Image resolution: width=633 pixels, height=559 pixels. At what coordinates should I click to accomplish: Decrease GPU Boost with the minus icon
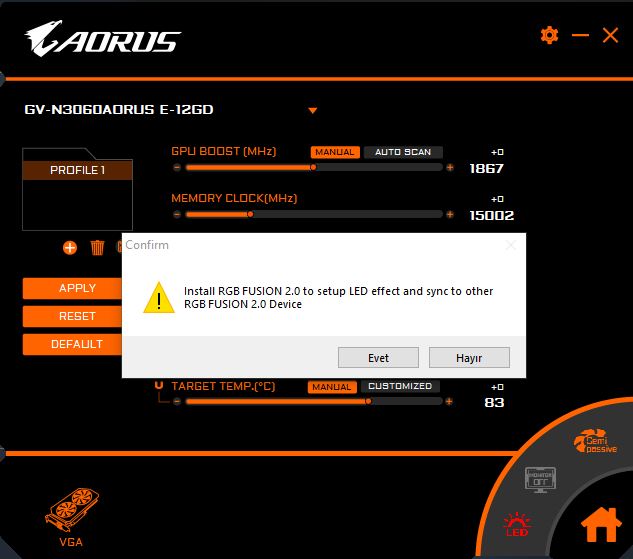click(x=177, y=167)
